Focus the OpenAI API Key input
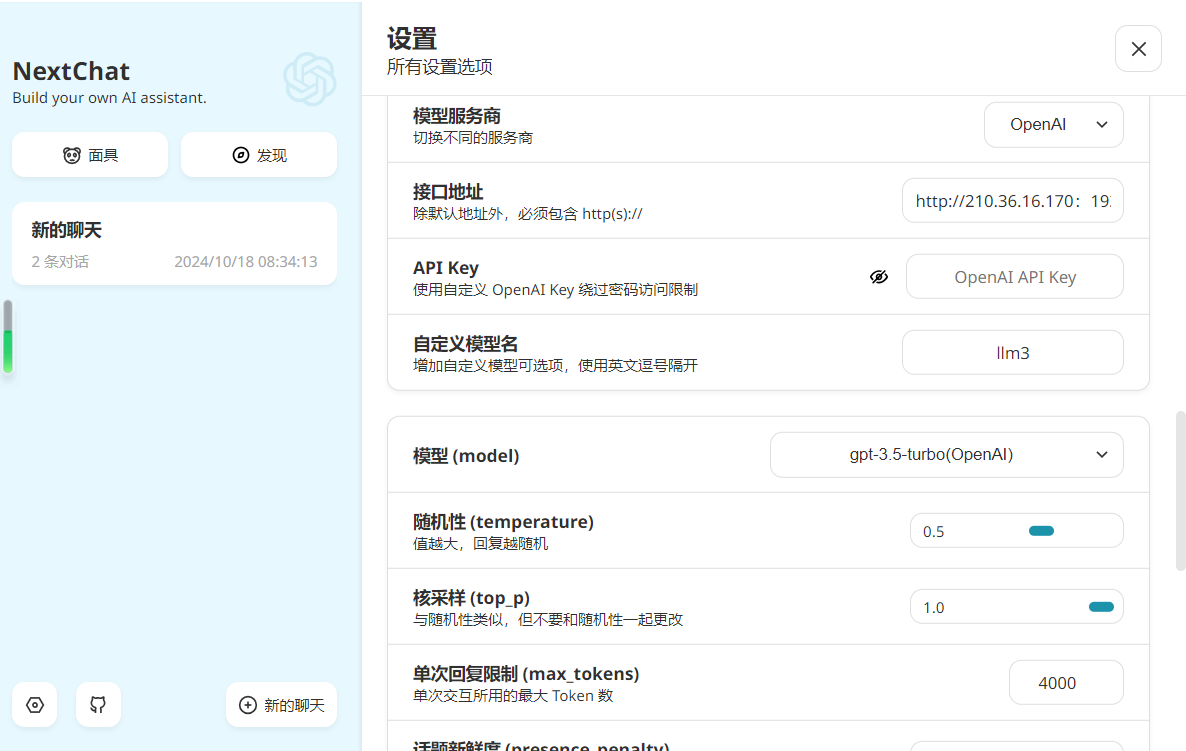The image size is (1186, 751). click(x=1014, y=277)
